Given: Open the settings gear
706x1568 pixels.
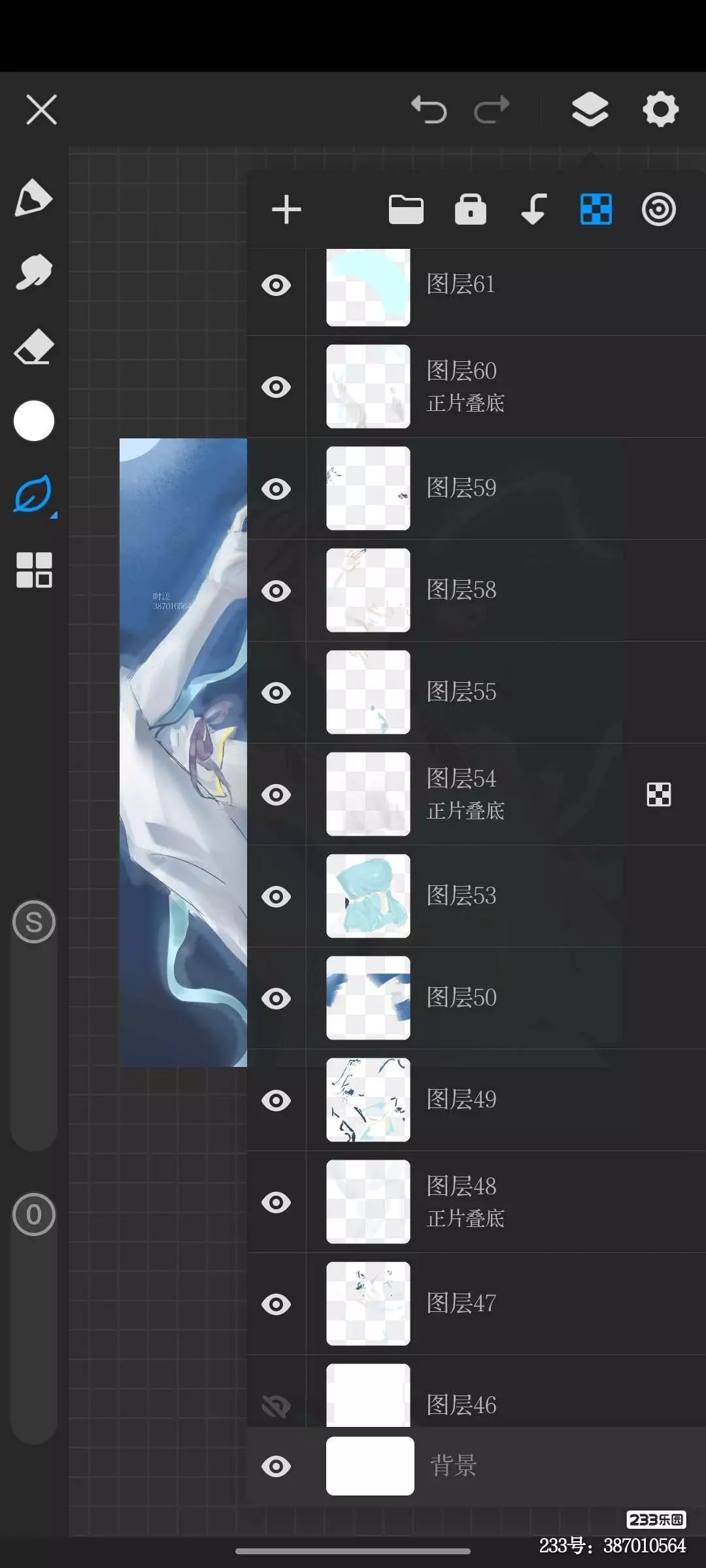Looking at the screenshot, I should tap(660, 109).
